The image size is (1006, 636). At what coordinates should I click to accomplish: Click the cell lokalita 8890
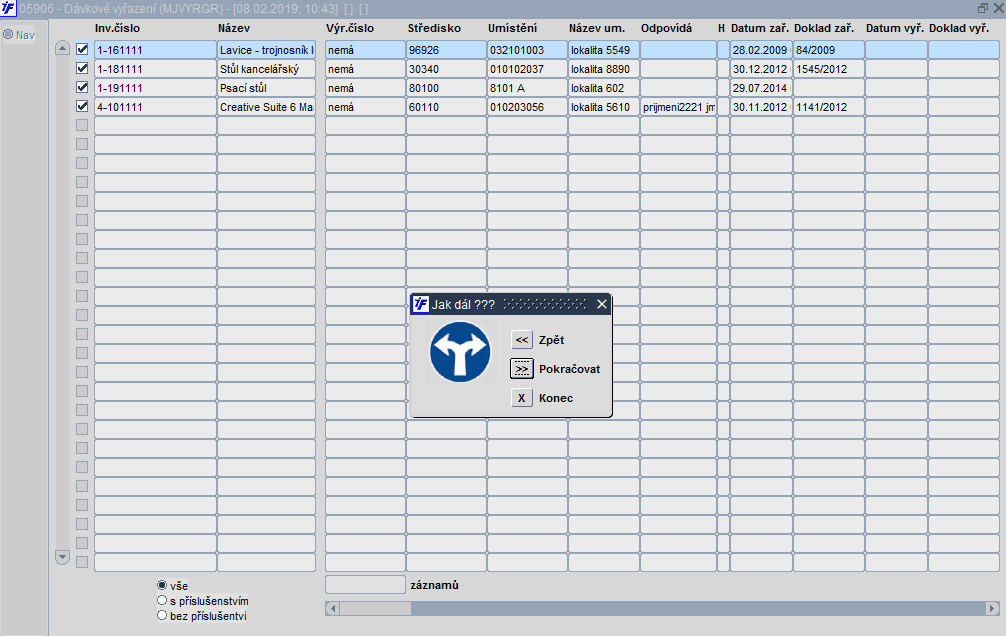pos(604,69)
